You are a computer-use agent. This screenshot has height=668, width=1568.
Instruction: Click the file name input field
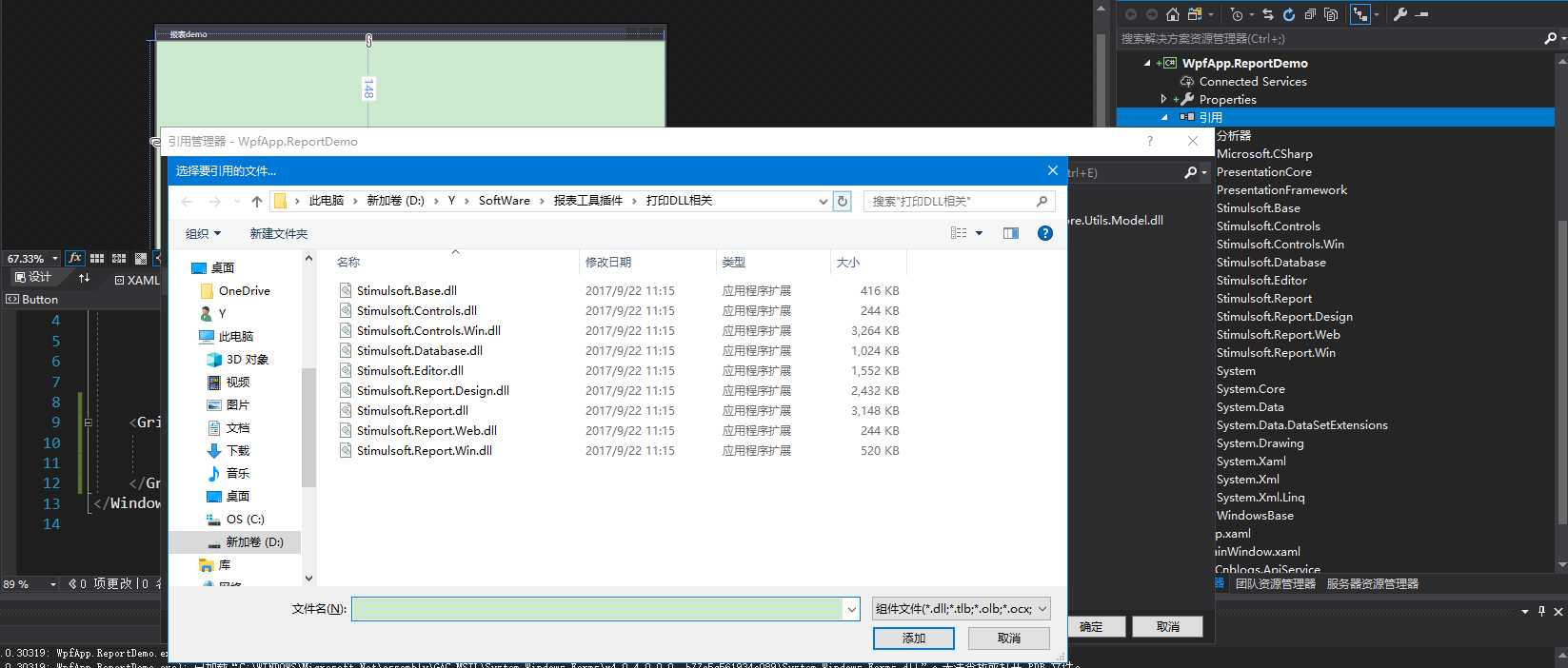[597, 609]
